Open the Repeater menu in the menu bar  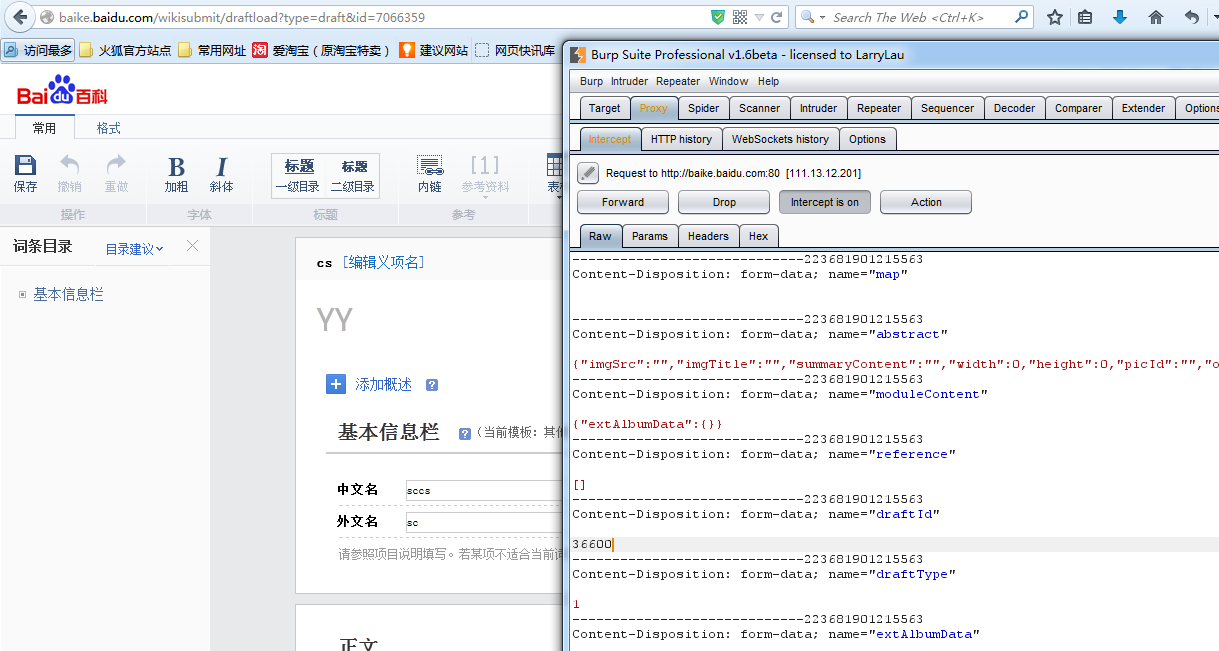pos(678,81)
